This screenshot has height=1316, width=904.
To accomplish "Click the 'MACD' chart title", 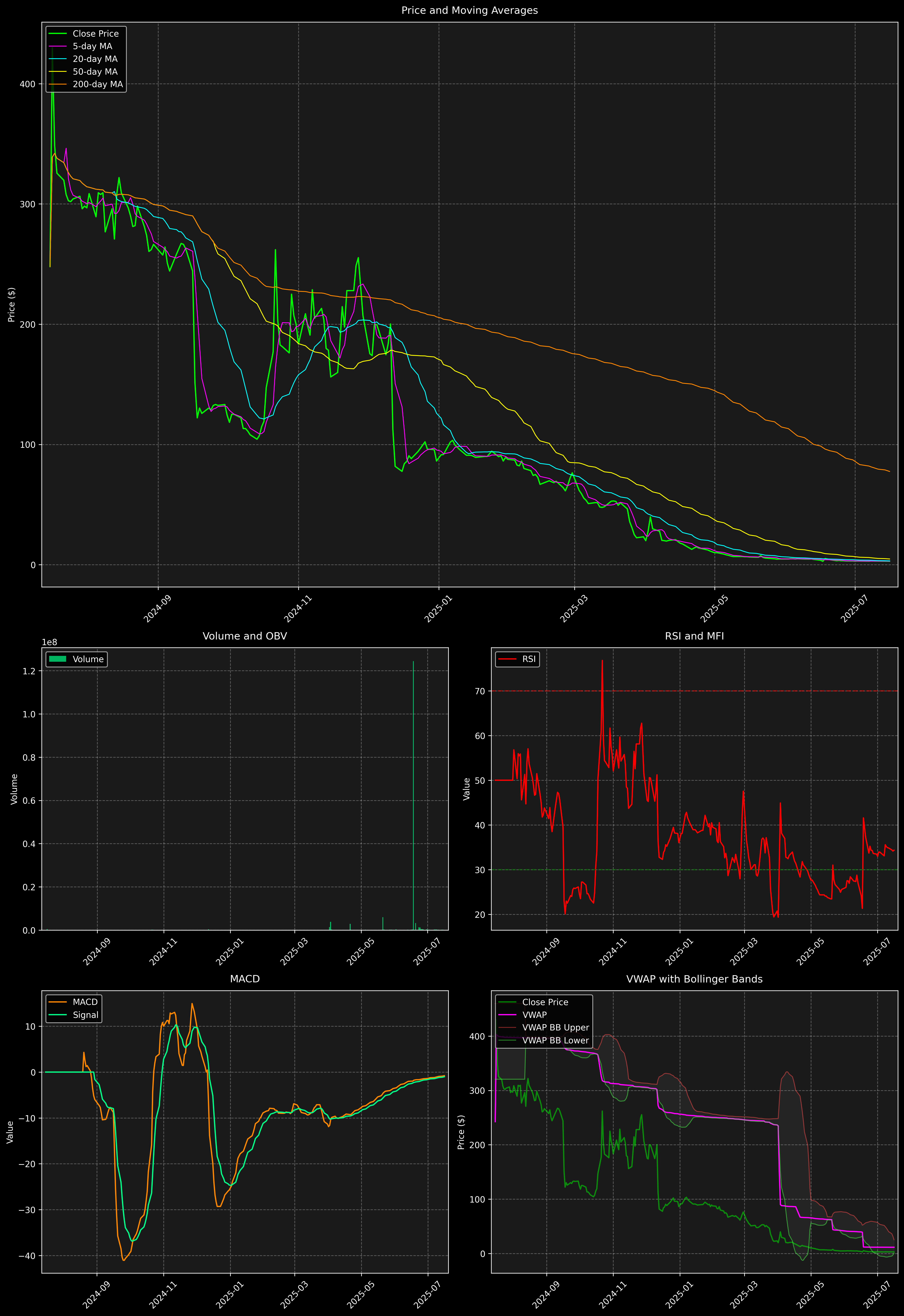I will click(x=245, y=979).
